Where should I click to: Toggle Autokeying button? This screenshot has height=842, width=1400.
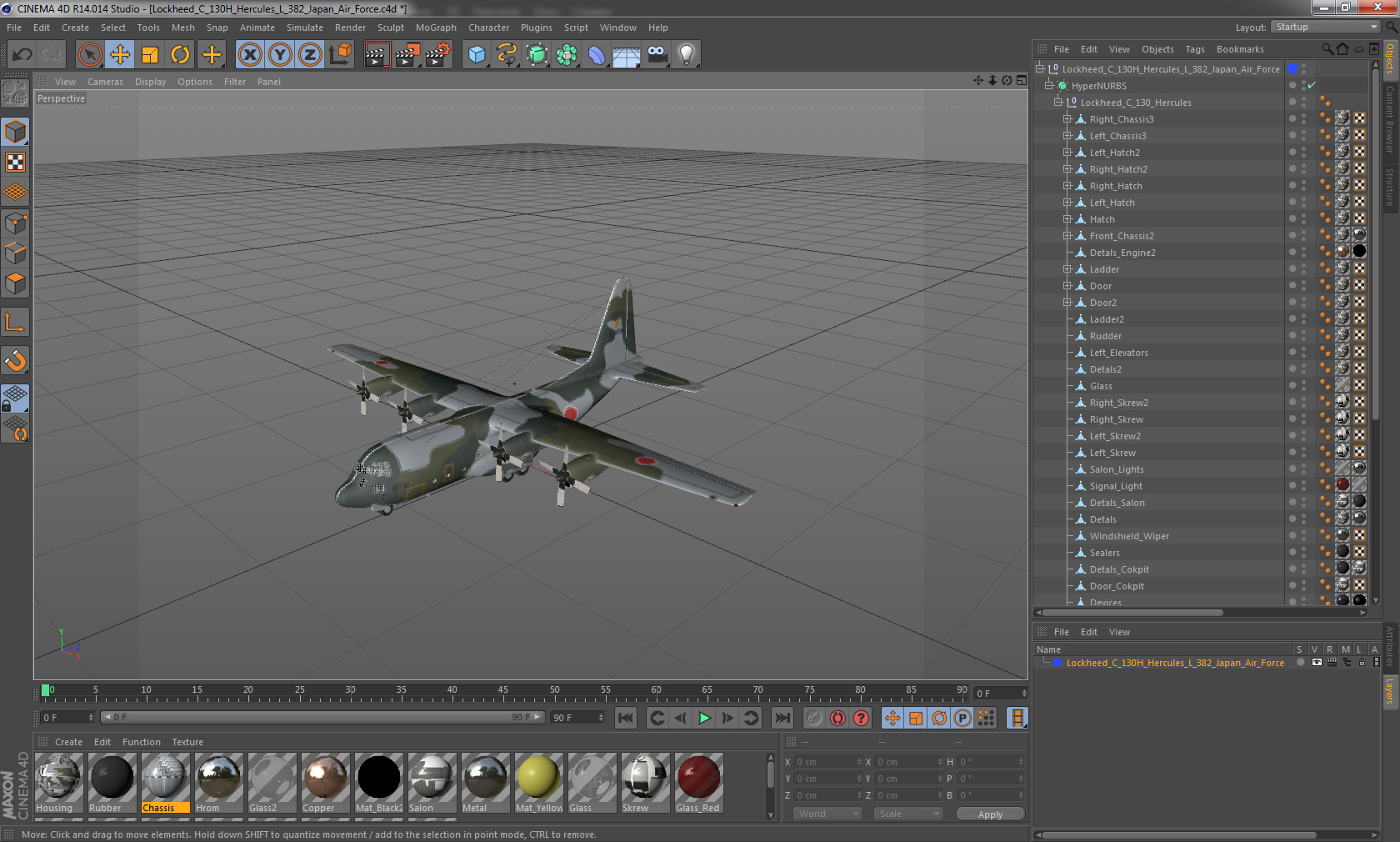[x=837, y=718]
